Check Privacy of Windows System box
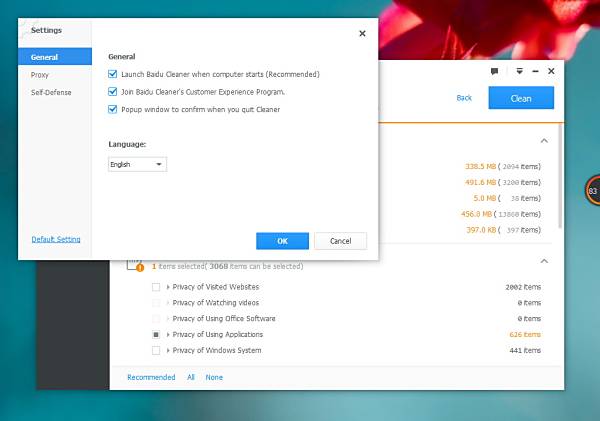 [x=156, y=350]
